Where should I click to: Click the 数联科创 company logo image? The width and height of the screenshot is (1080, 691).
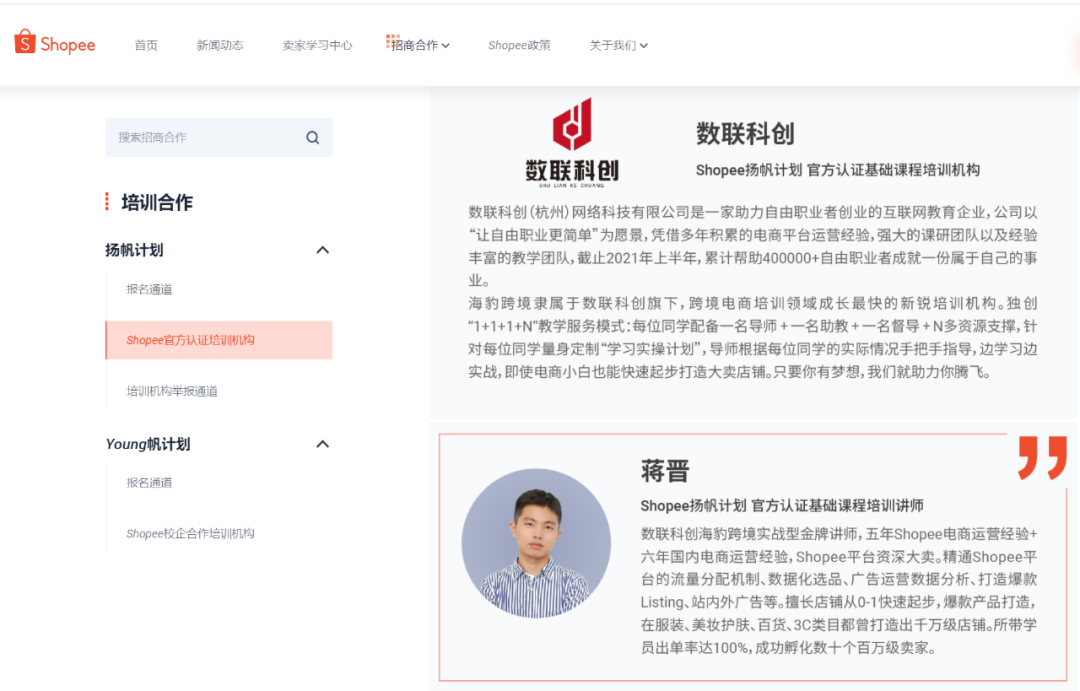(572, 143)
